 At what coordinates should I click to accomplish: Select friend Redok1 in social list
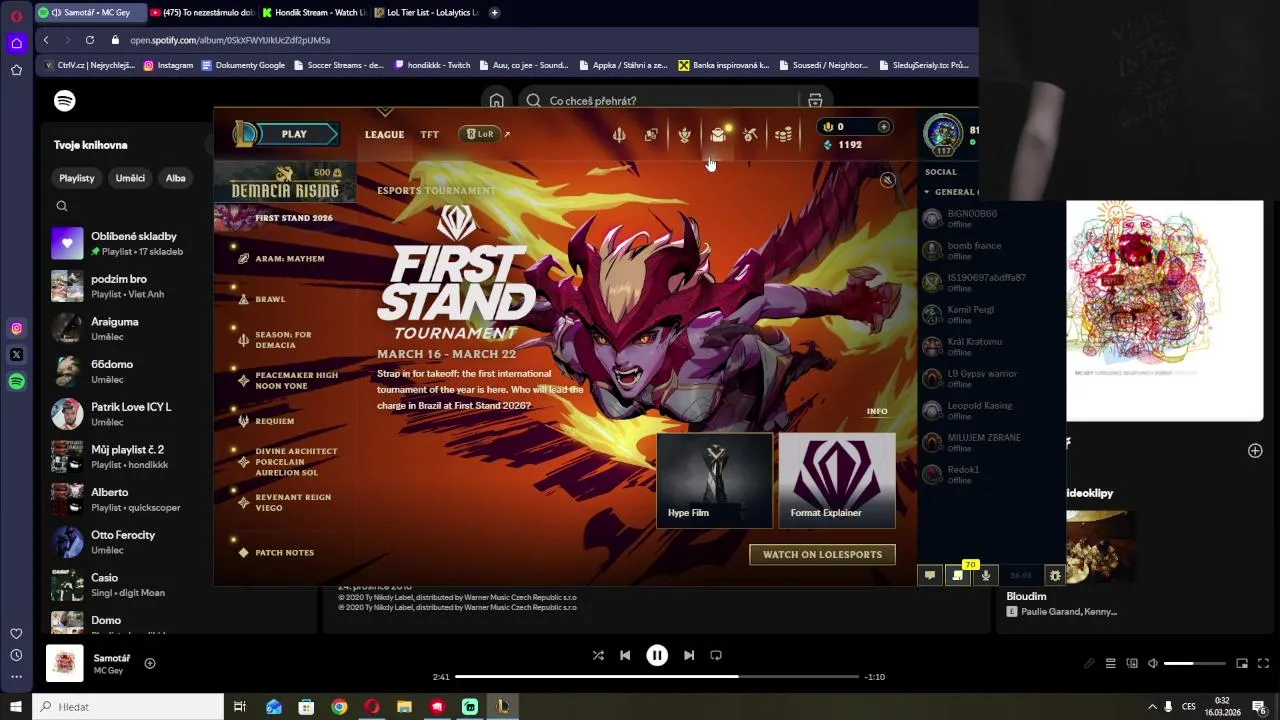[x=990, y=474]
